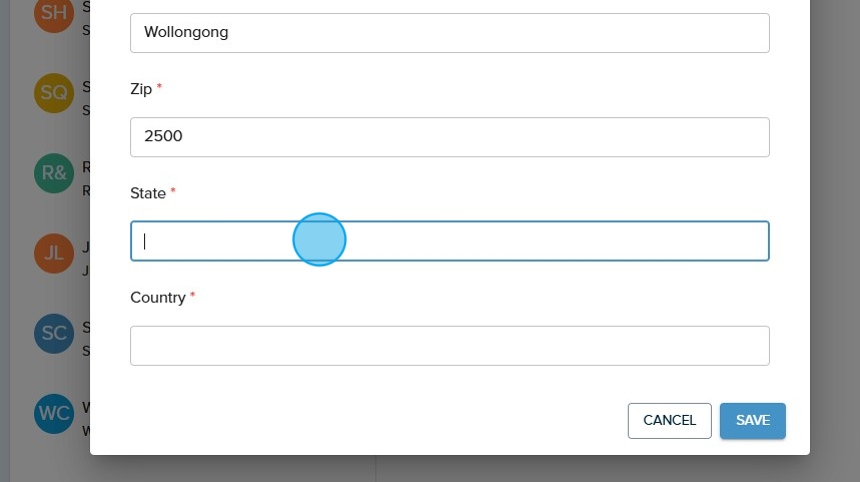Click the red asterisk next to Country
This screenshot has width=860, height=482.
(193, 297)
